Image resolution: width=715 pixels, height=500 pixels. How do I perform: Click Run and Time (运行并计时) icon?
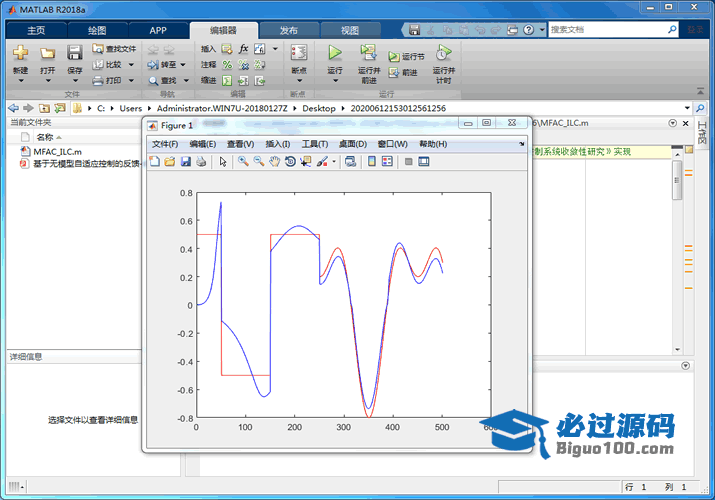[x=443, y=53]
